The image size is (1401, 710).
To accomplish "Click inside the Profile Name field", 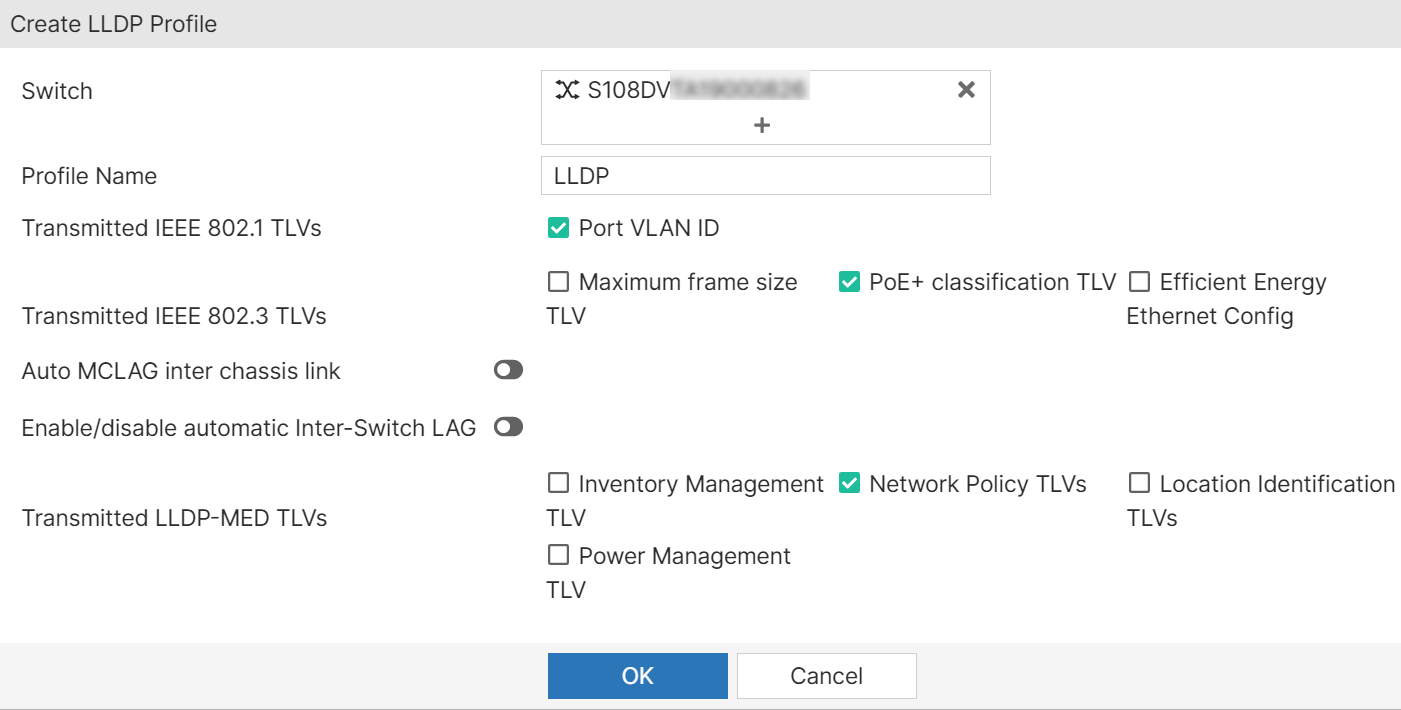I will [765, 175].
